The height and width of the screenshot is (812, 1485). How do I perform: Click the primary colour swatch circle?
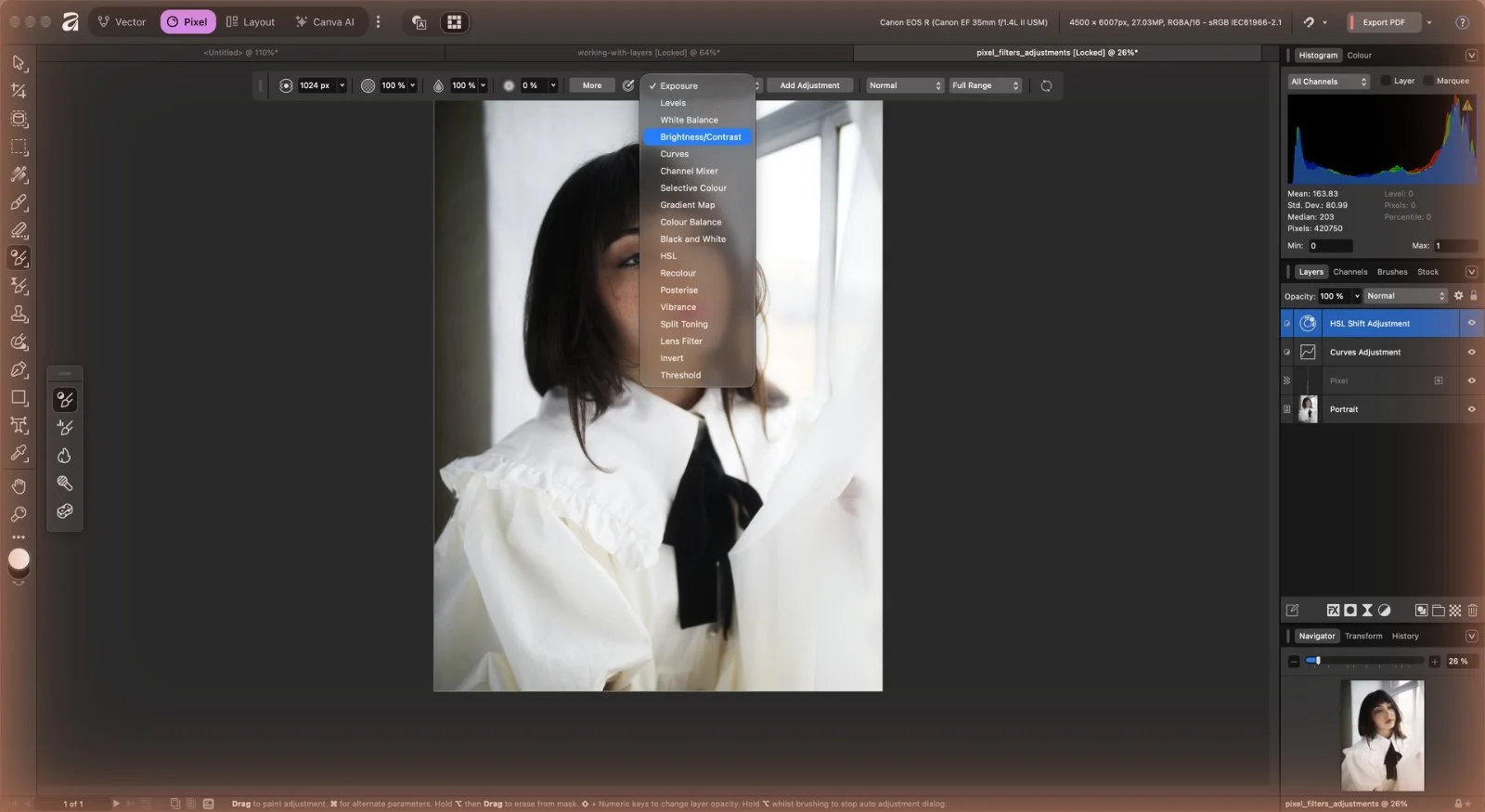(x=19, y=559)
